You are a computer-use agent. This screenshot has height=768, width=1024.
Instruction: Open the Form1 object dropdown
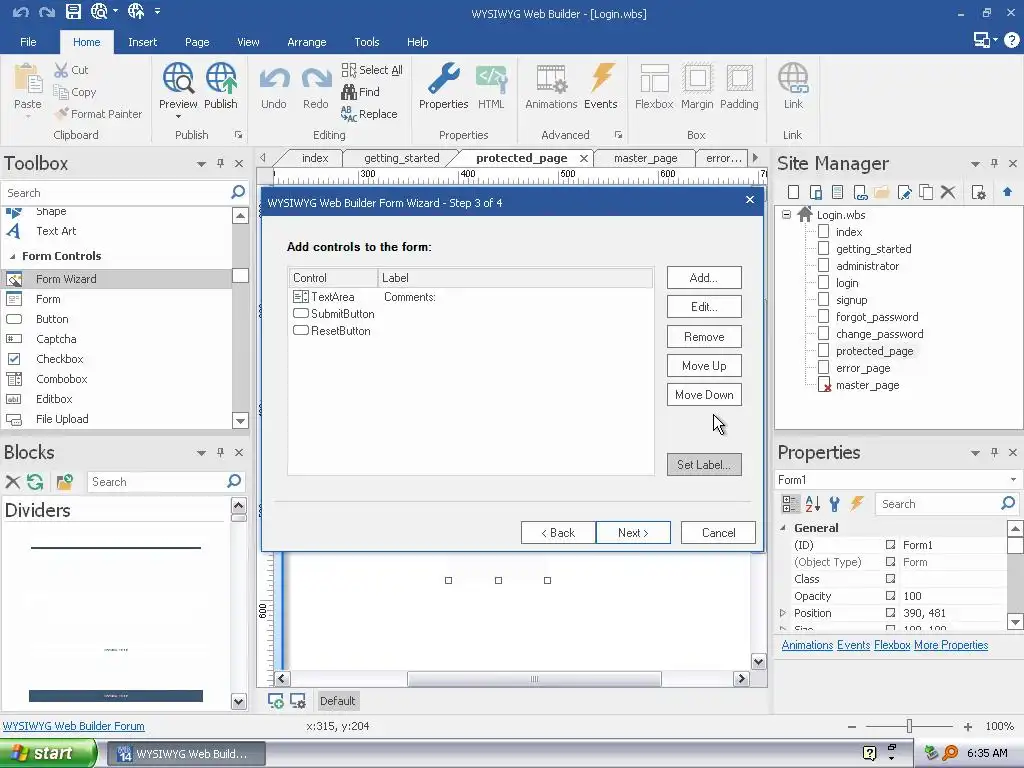[x=1013, y=479]
